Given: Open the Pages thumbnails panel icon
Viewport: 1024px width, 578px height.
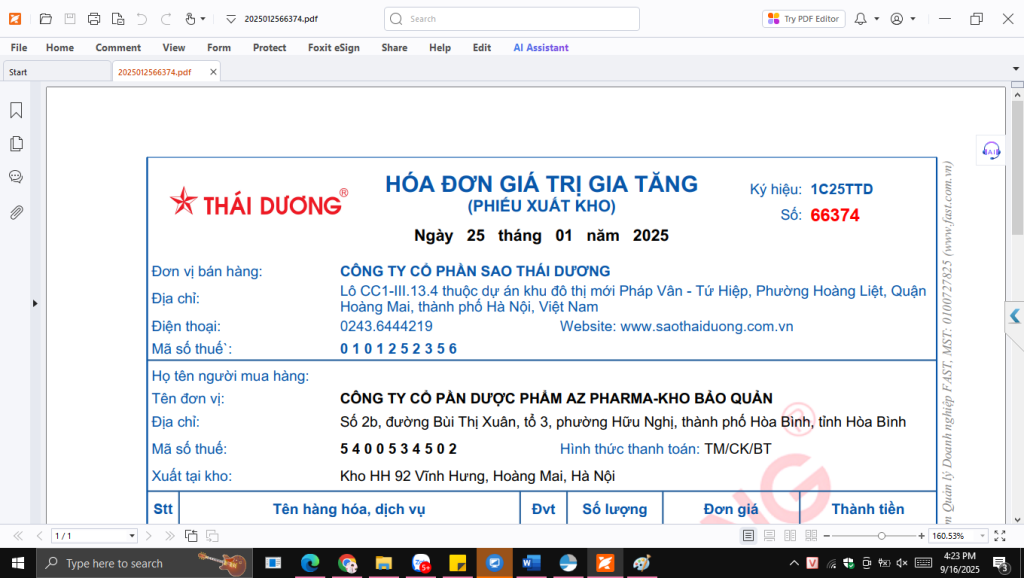Looking at the screenshot, I should tap(16, 144).
